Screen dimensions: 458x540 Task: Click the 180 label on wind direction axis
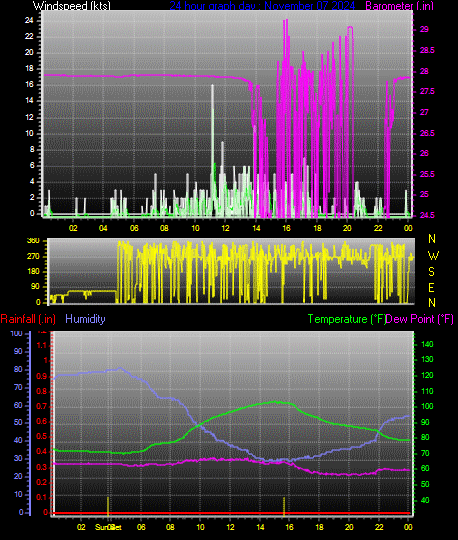click(33, 271)
